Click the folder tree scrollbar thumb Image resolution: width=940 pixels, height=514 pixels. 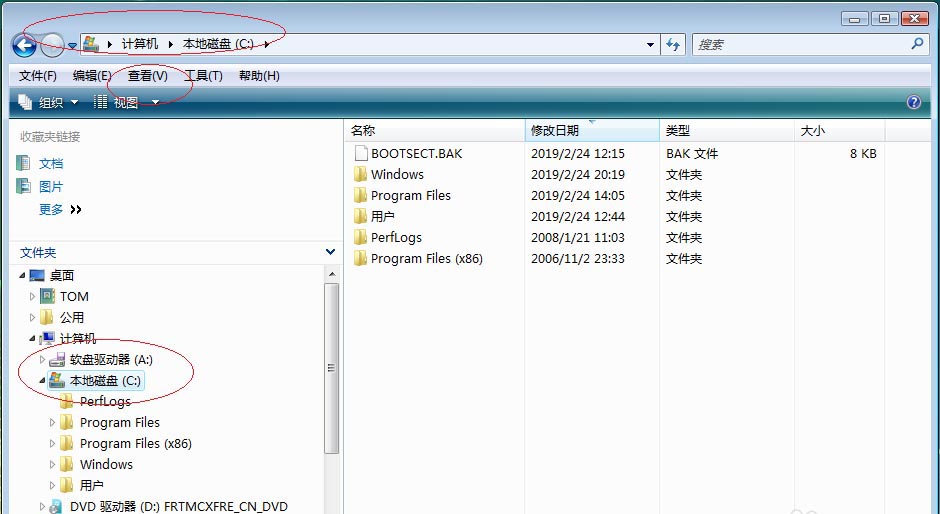click(332, 368)
